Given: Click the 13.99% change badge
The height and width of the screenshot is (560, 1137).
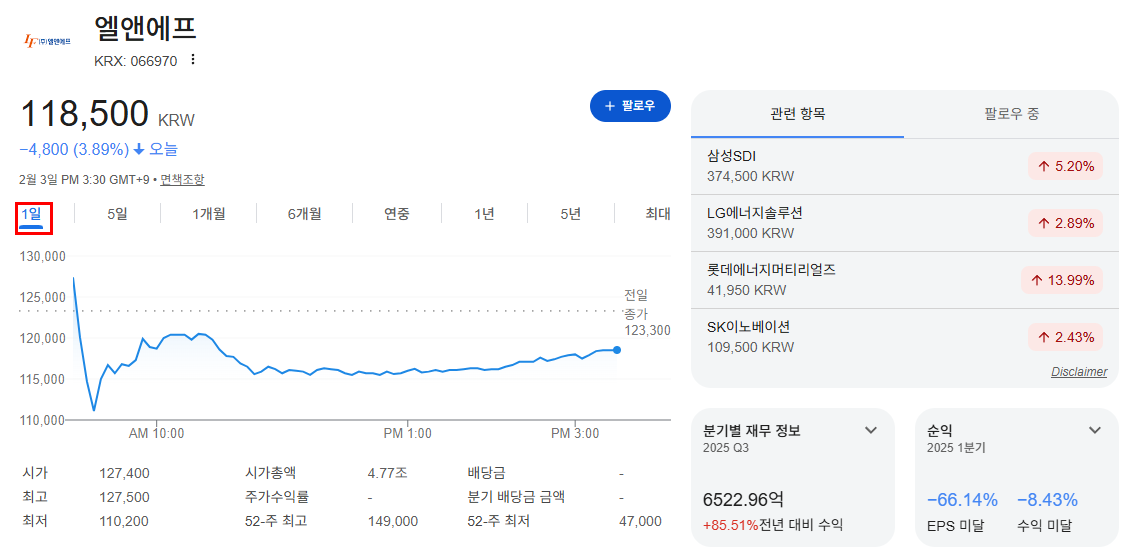Looking at the screenshot, I should 1062,280.
